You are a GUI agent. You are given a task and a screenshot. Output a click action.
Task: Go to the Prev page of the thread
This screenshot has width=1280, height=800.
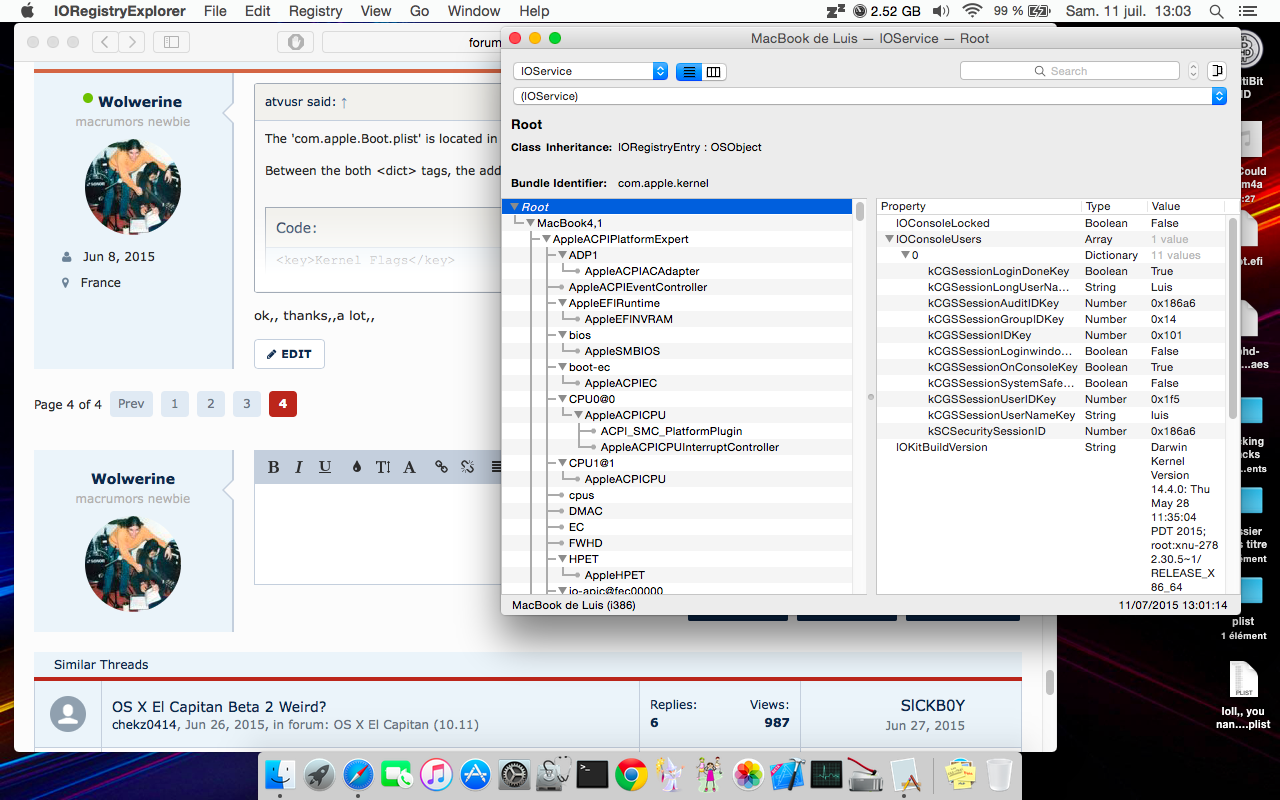click(x=131, y=404)
